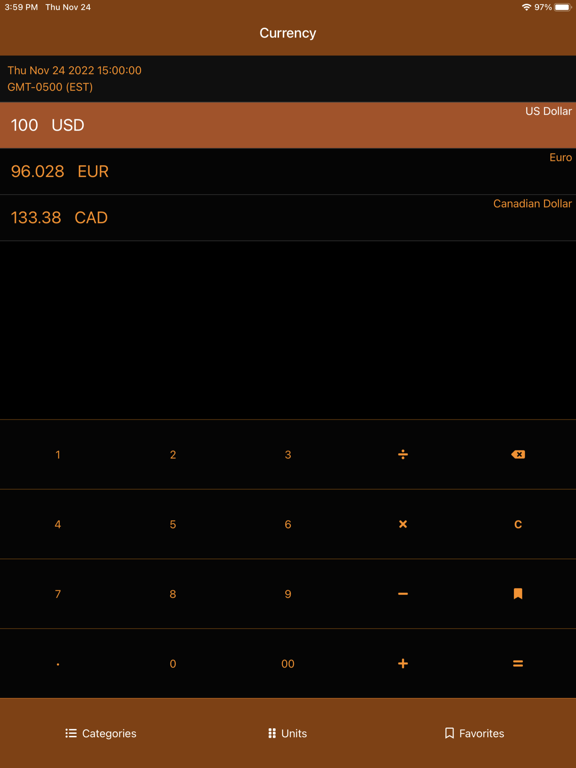Screen dimensions: 576x768
Task: Clear input with the C key
Action: 518,524
